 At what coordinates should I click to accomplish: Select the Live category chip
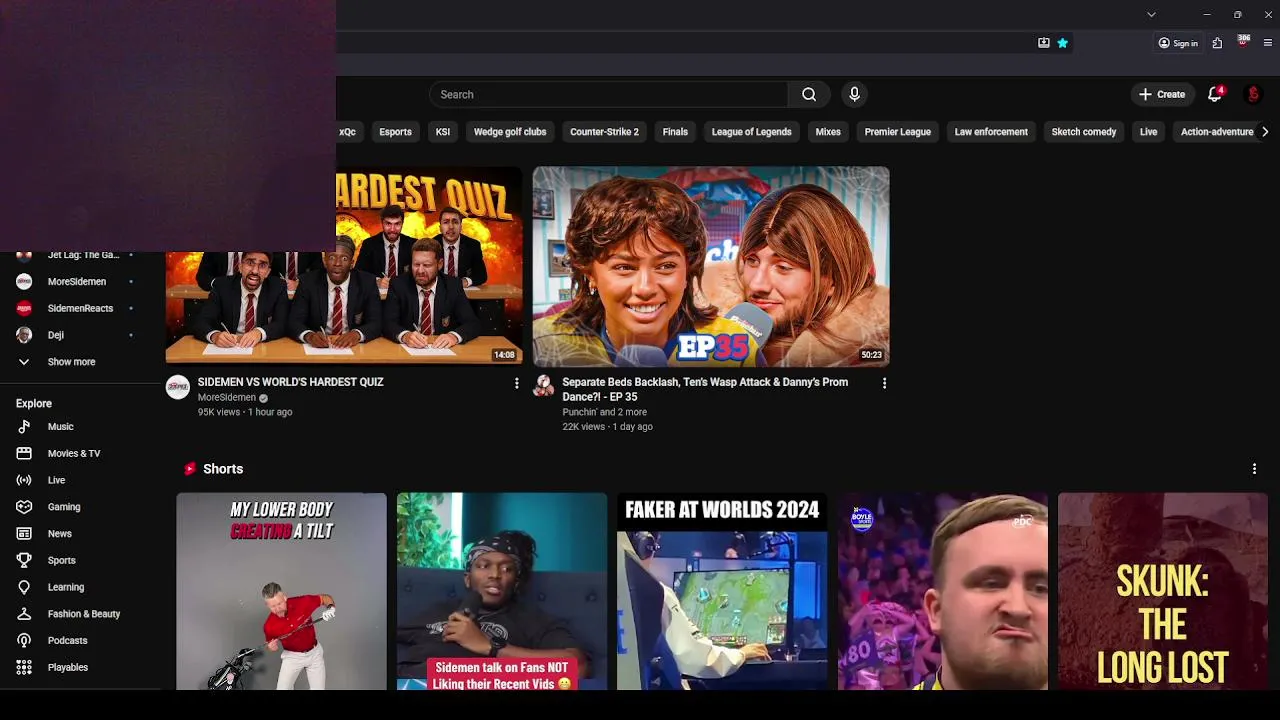[x=1148, y=132]
